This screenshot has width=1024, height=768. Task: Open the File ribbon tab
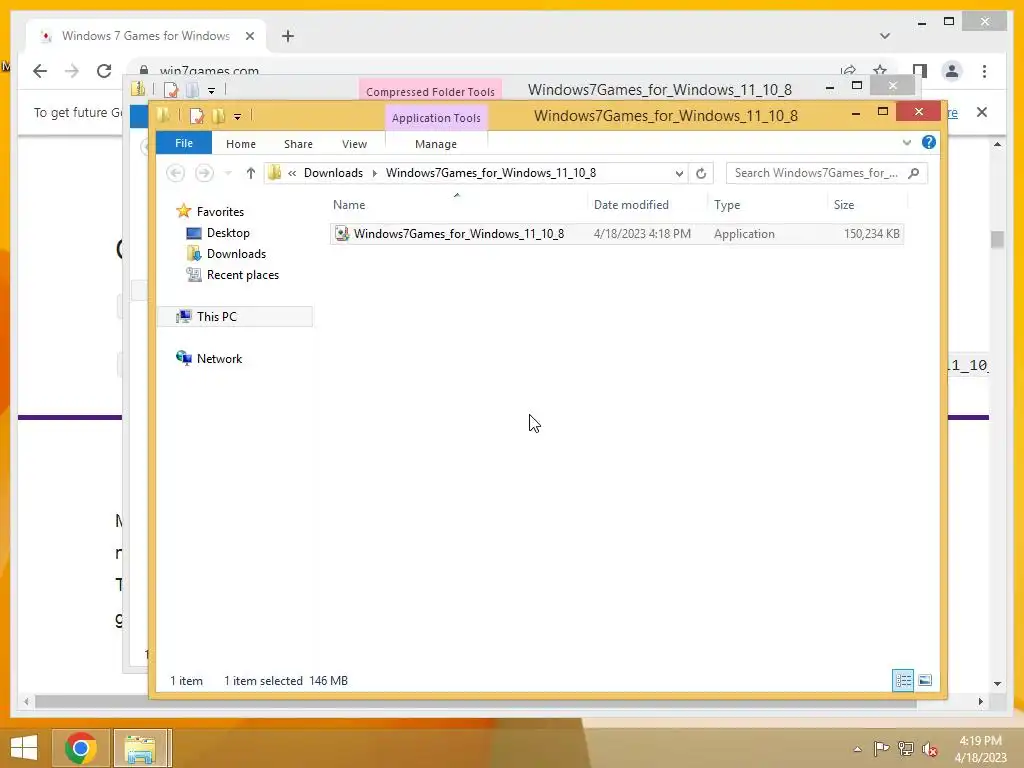184,143
